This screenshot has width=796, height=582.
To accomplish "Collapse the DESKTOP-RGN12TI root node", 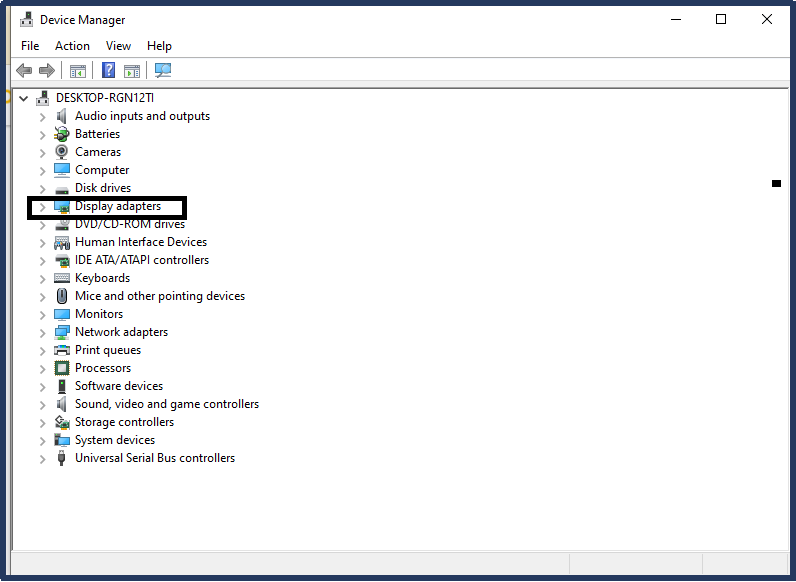I will [x=23, y=98].
